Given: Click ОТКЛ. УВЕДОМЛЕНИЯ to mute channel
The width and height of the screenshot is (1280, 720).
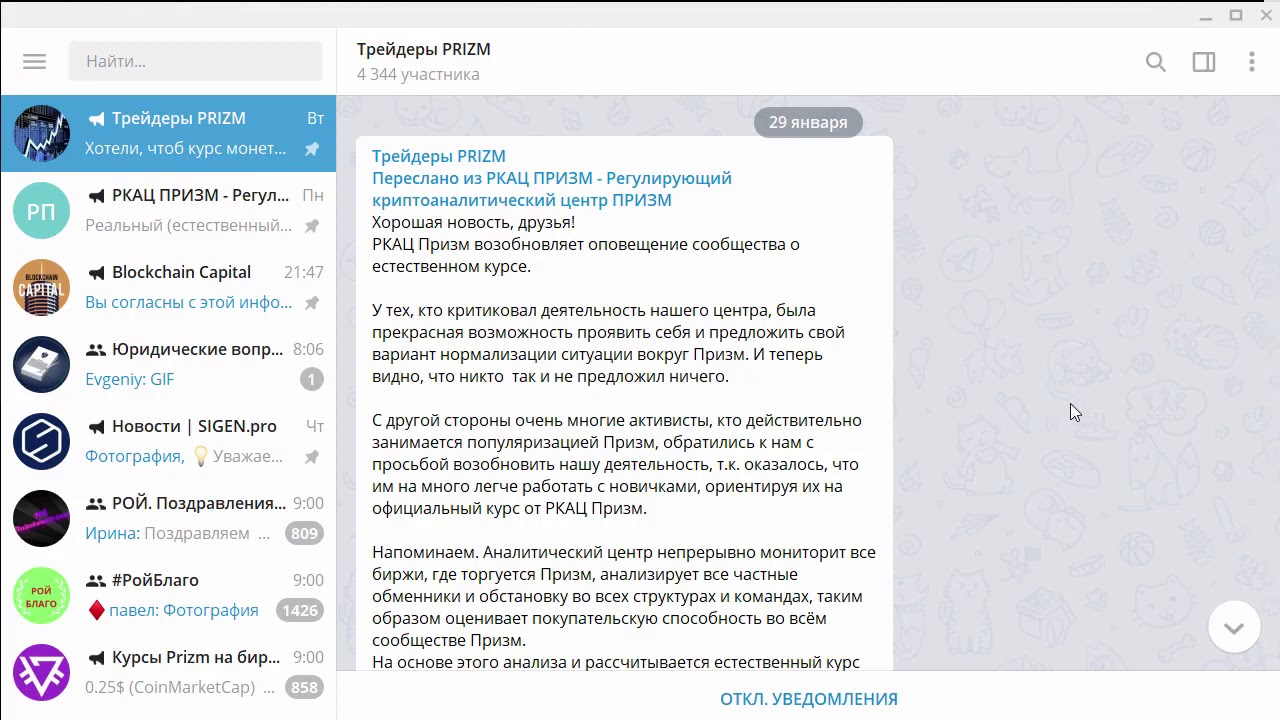Looking at the screenshot, I should 809,699.
